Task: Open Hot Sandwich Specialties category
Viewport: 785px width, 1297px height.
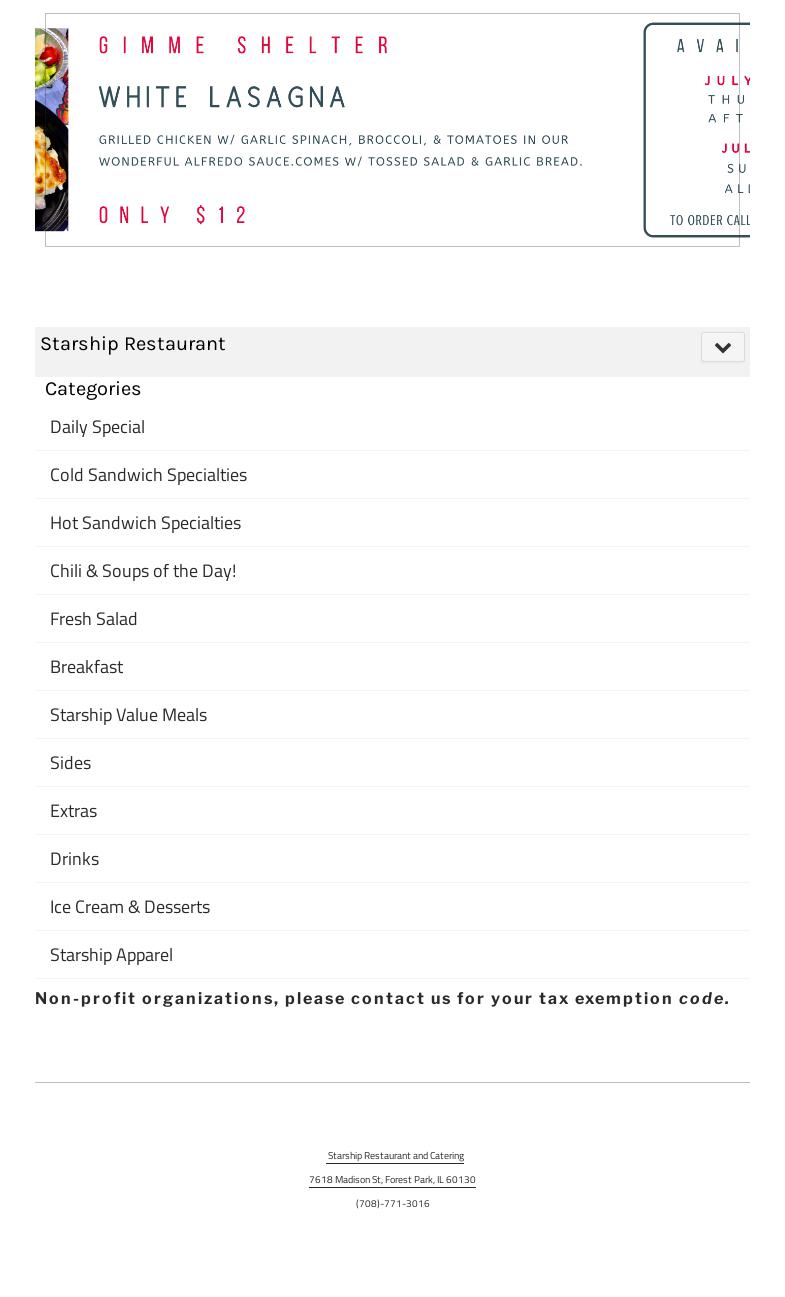Action: (x=145, y=523)
